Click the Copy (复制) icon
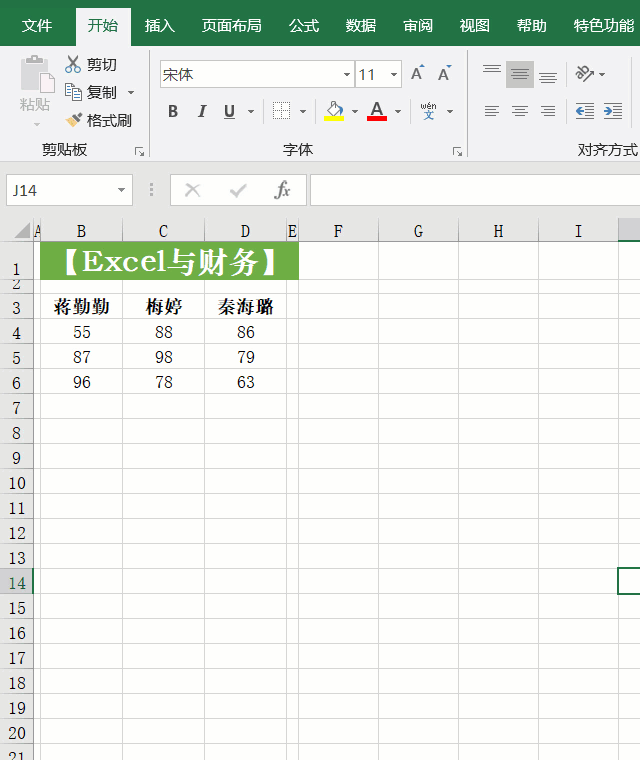 [73, 92]
